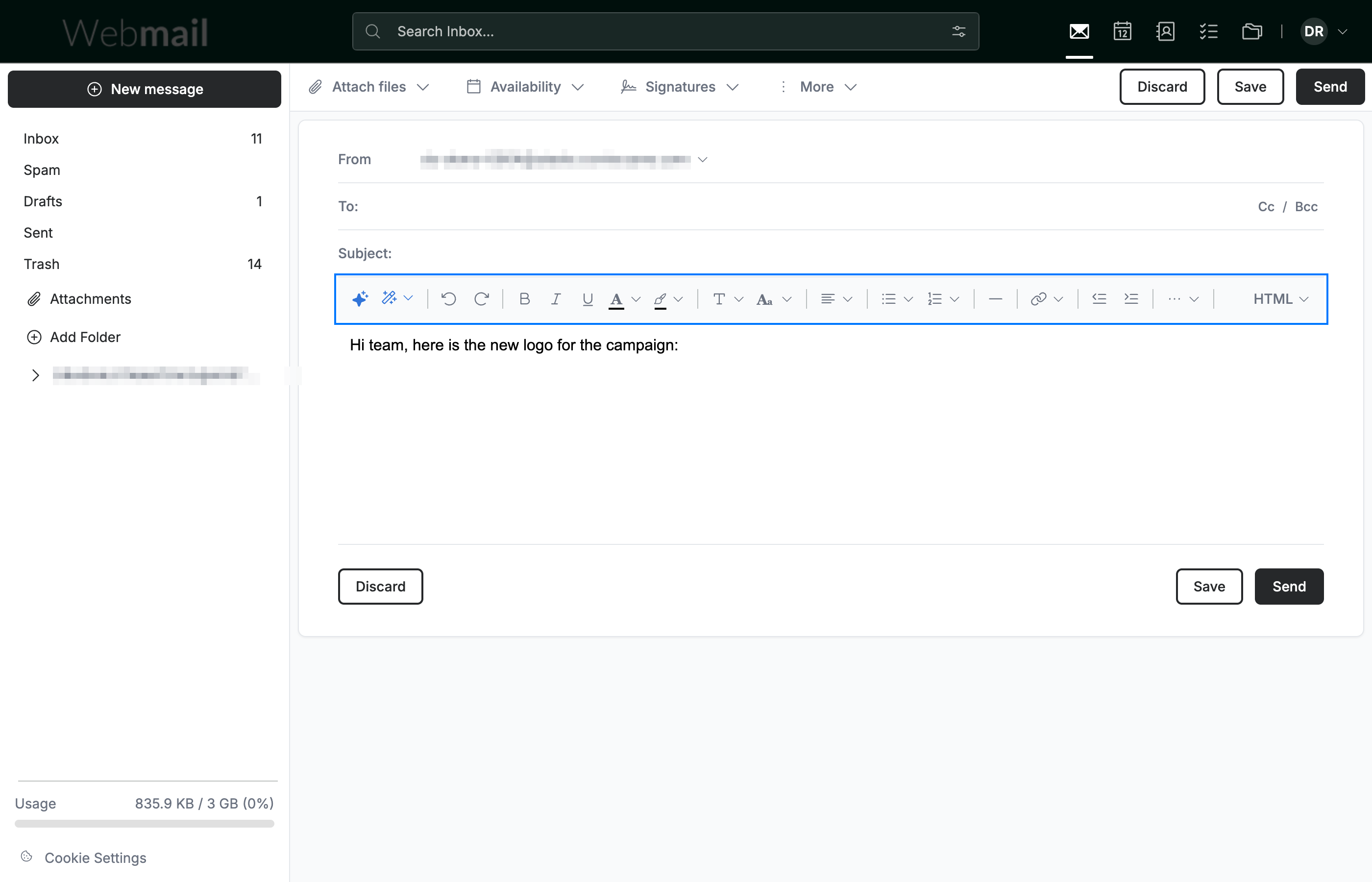Open more formatting options ellipsis

click(1175, 298)
